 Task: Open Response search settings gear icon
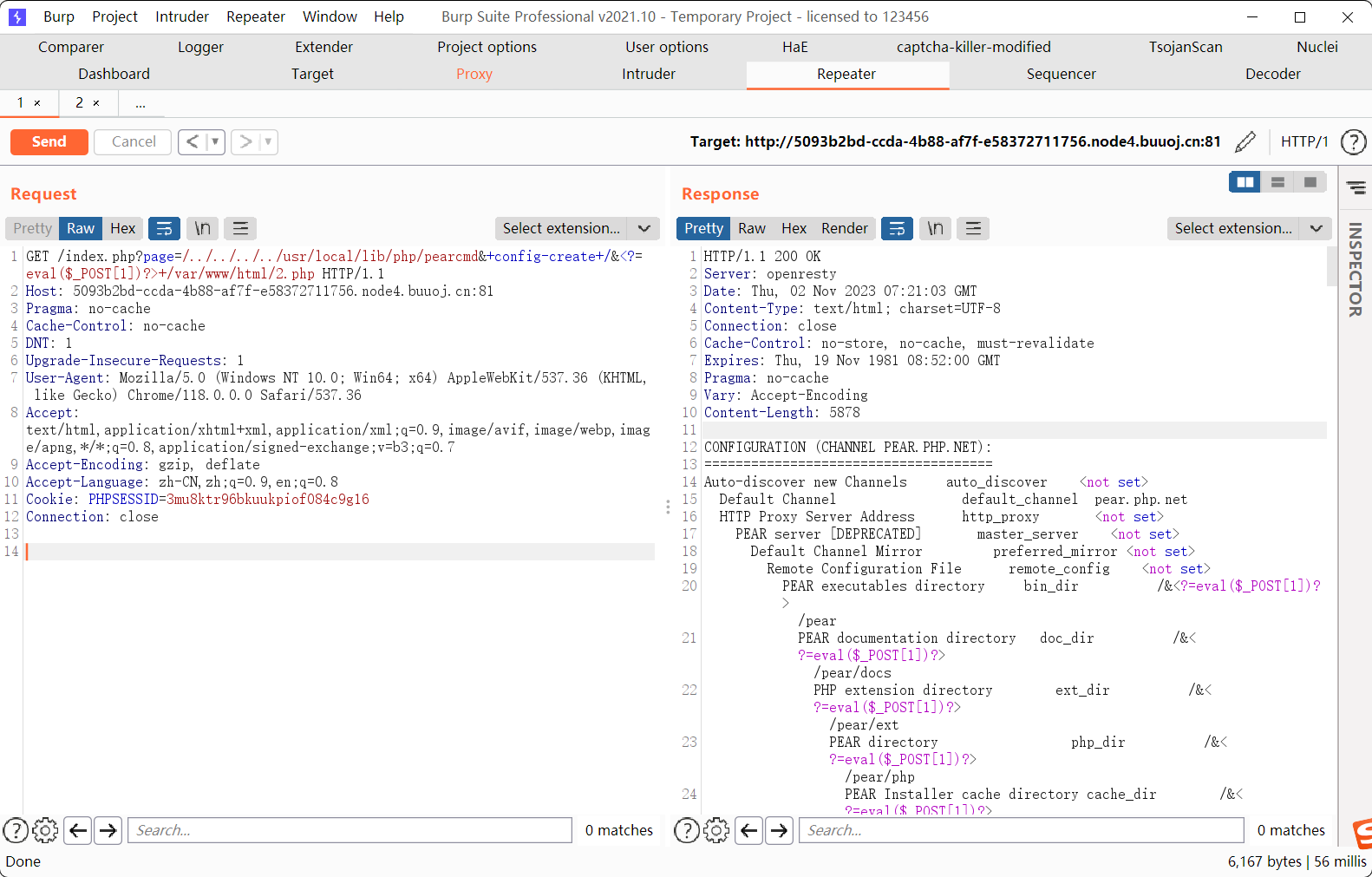pyautogui.click(x=716, y=830)
